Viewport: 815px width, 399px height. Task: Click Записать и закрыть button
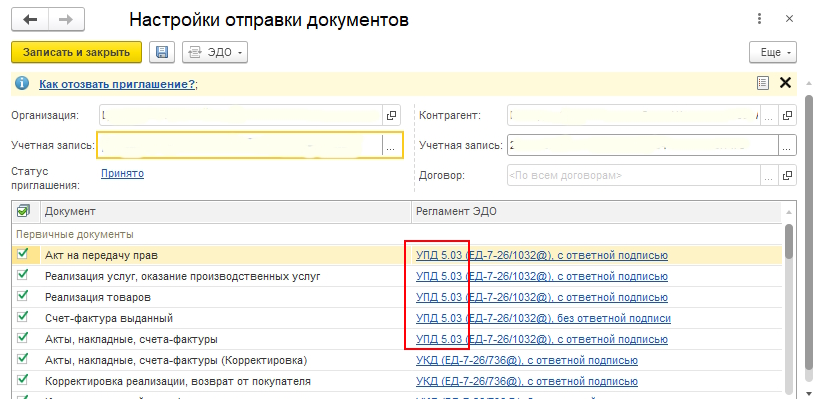76,52
